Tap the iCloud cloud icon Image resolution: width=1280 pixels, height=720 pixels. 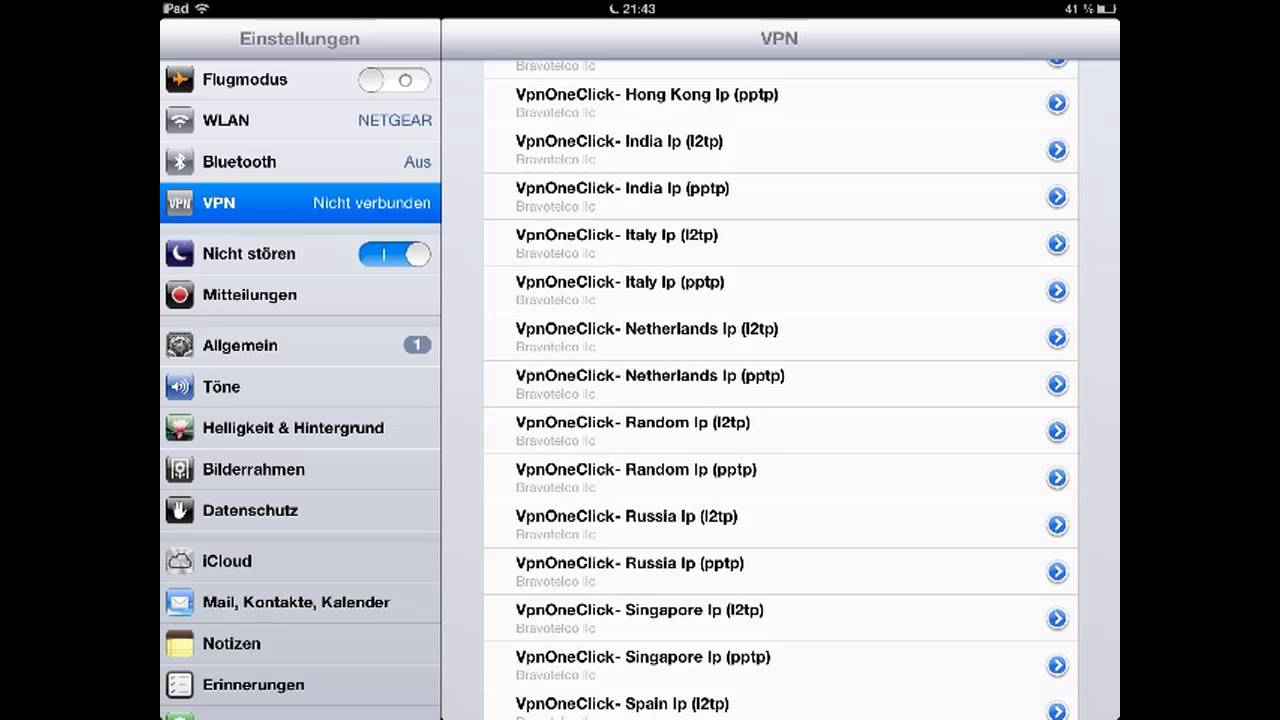pos(180,561)
